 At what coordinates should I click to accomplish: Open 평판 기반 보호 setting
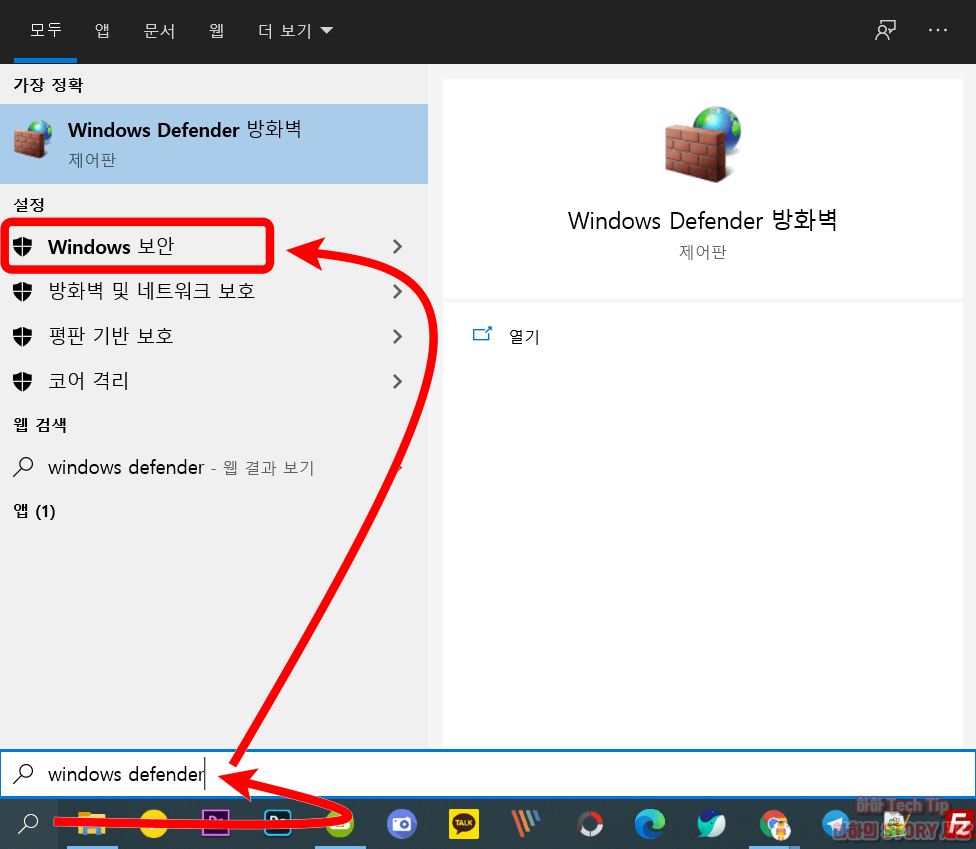point(214,336)
